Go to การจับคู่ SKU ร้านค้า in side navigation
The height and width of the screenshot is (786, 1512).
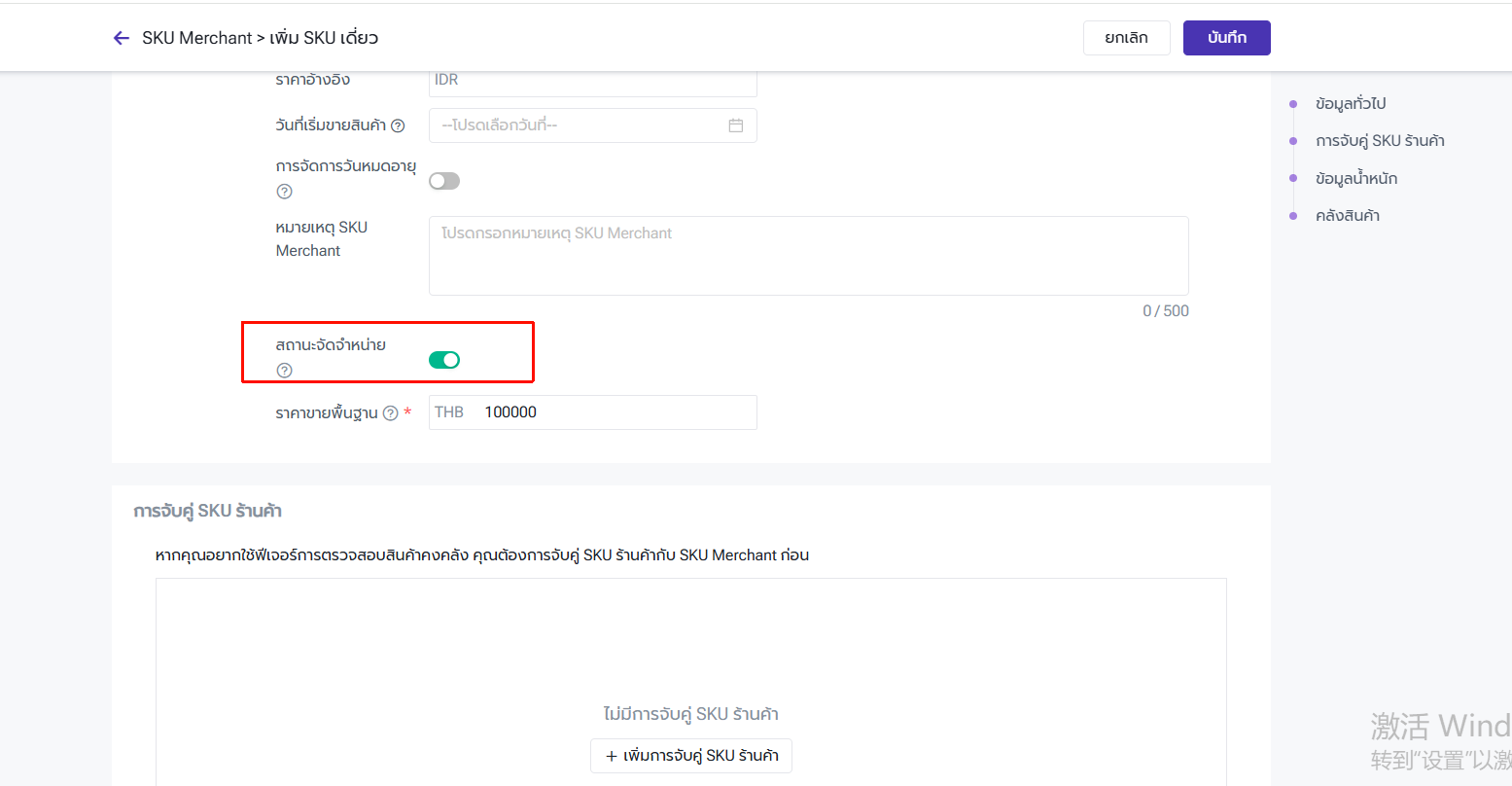(1379, 141)
